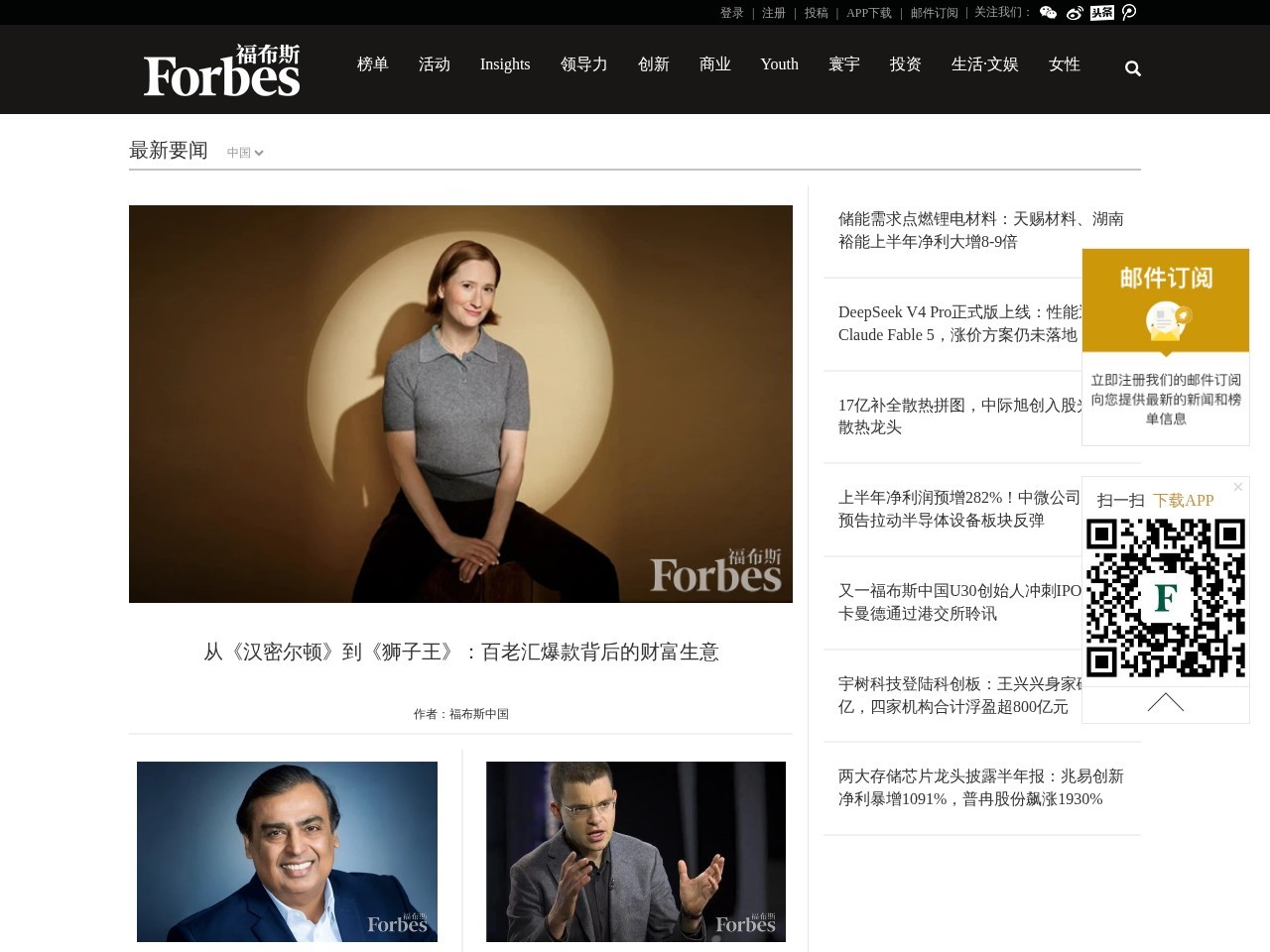Image resolution: width=1270 pixels, height=952 pixels.
Task: Open the Weibo follow icon
Action: [1075, 13]
